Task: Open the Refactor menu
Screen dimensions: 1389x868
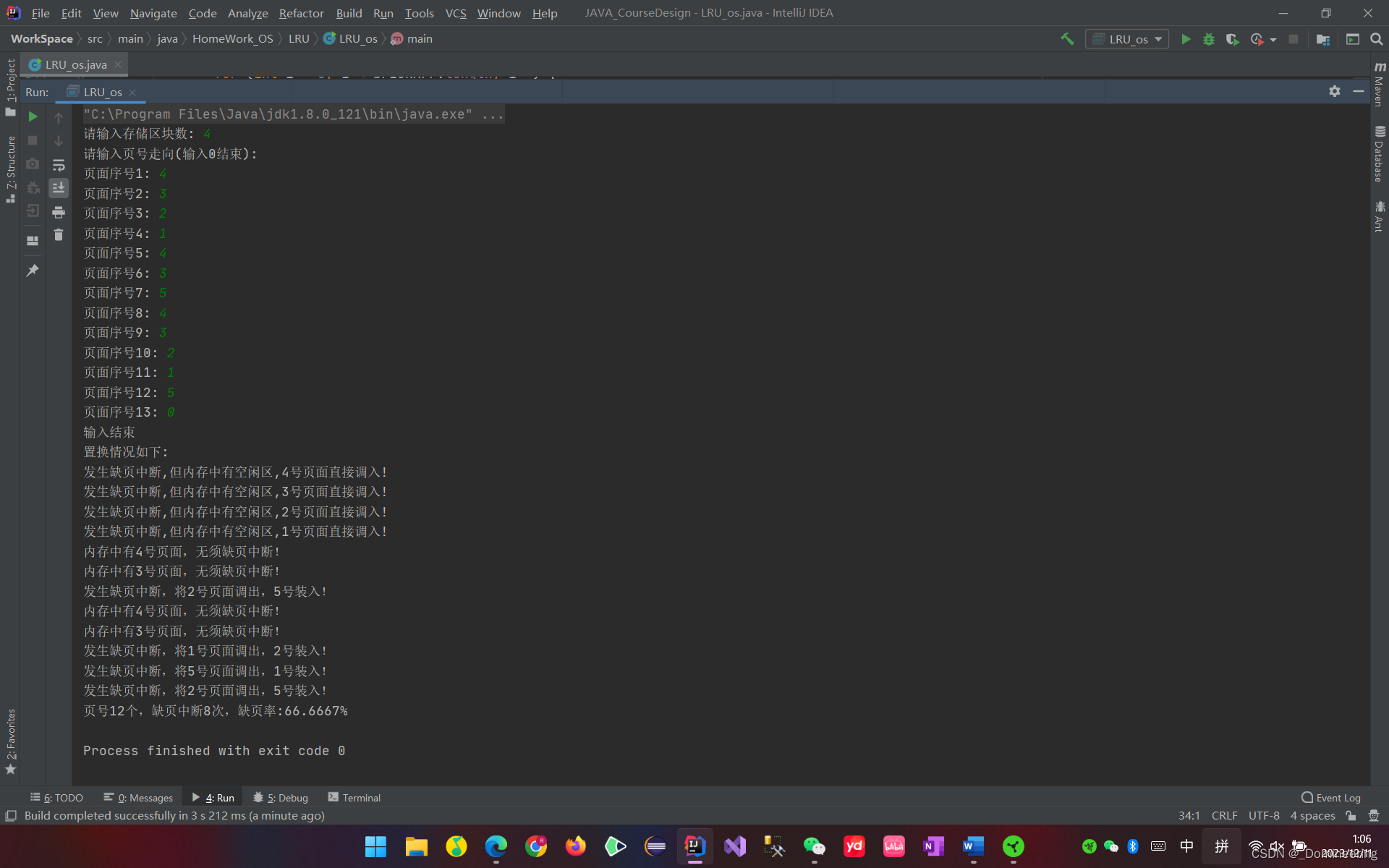Action: pos(301,13)
